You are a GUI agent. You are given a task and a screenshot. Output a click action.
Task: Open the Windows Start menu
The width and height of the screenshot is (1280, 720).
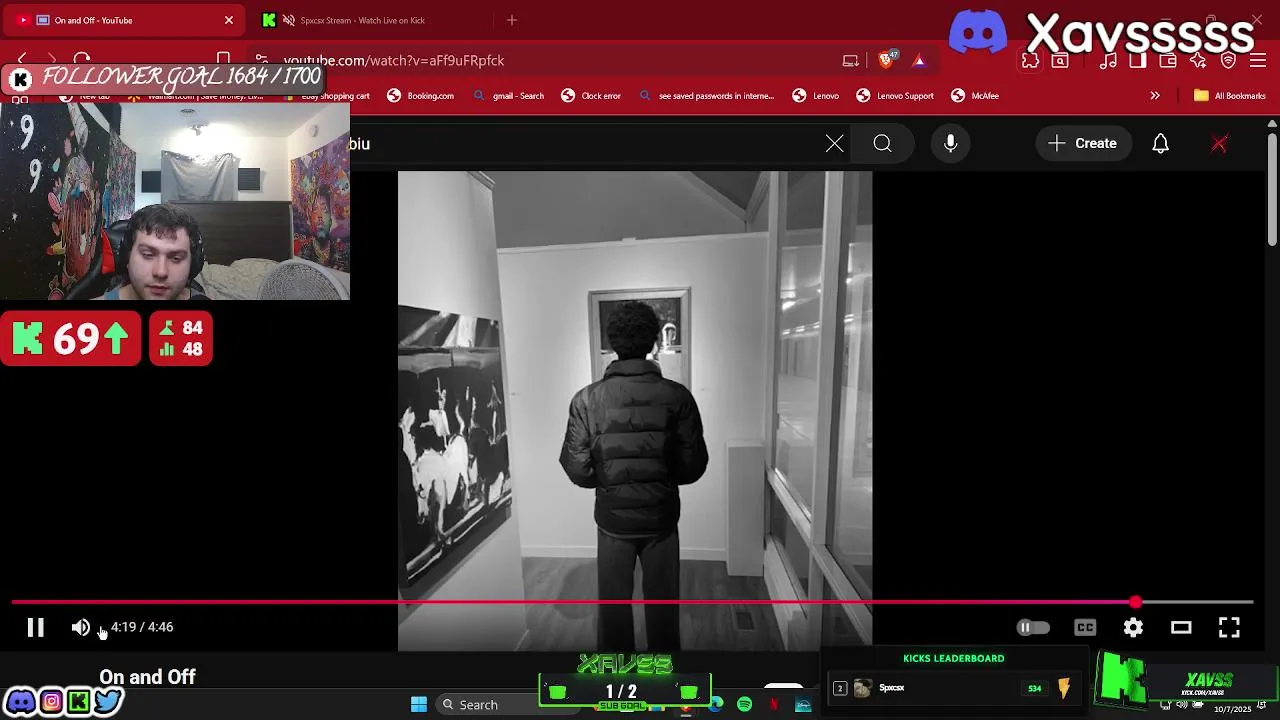(419, 705)
